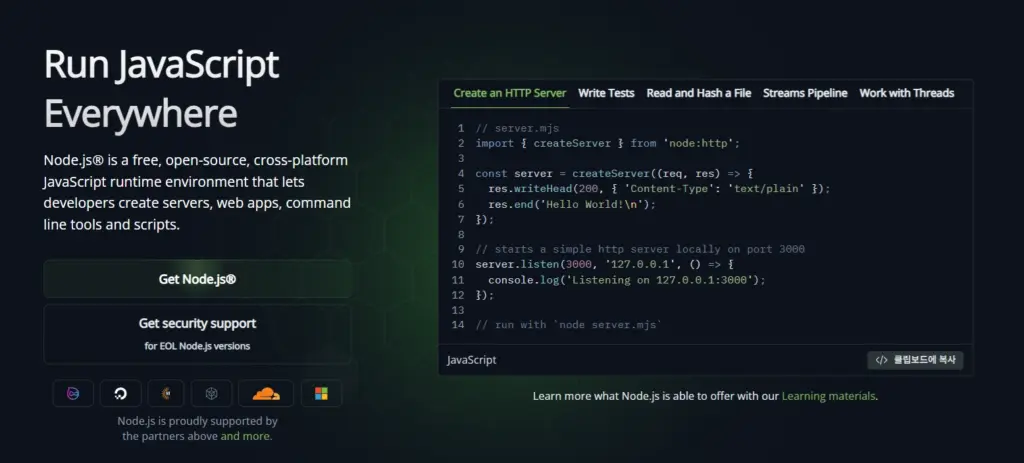View the Work with Threads tab

(x=906, y=93)
